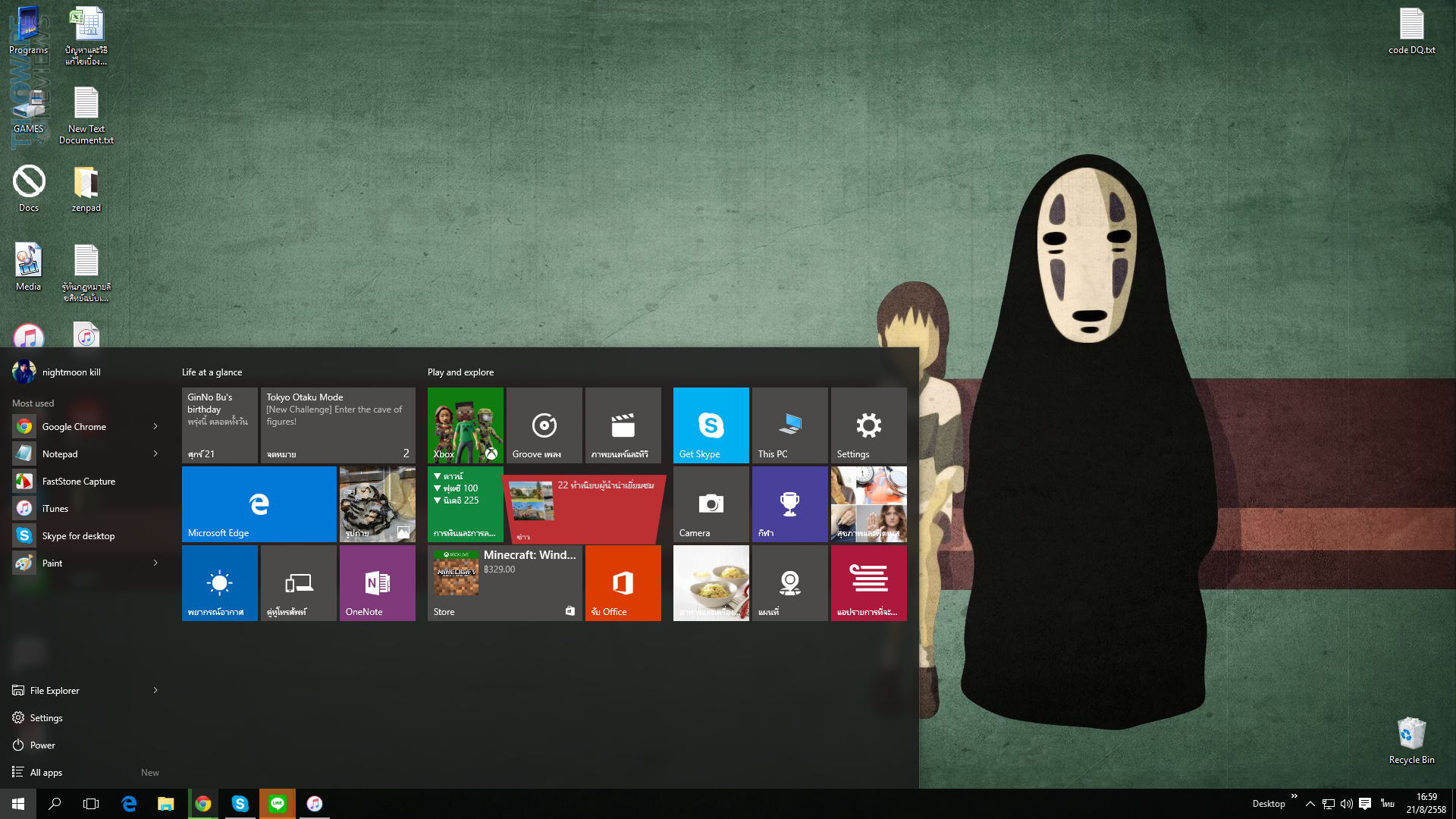Open the Task View taskbar button

91,804
